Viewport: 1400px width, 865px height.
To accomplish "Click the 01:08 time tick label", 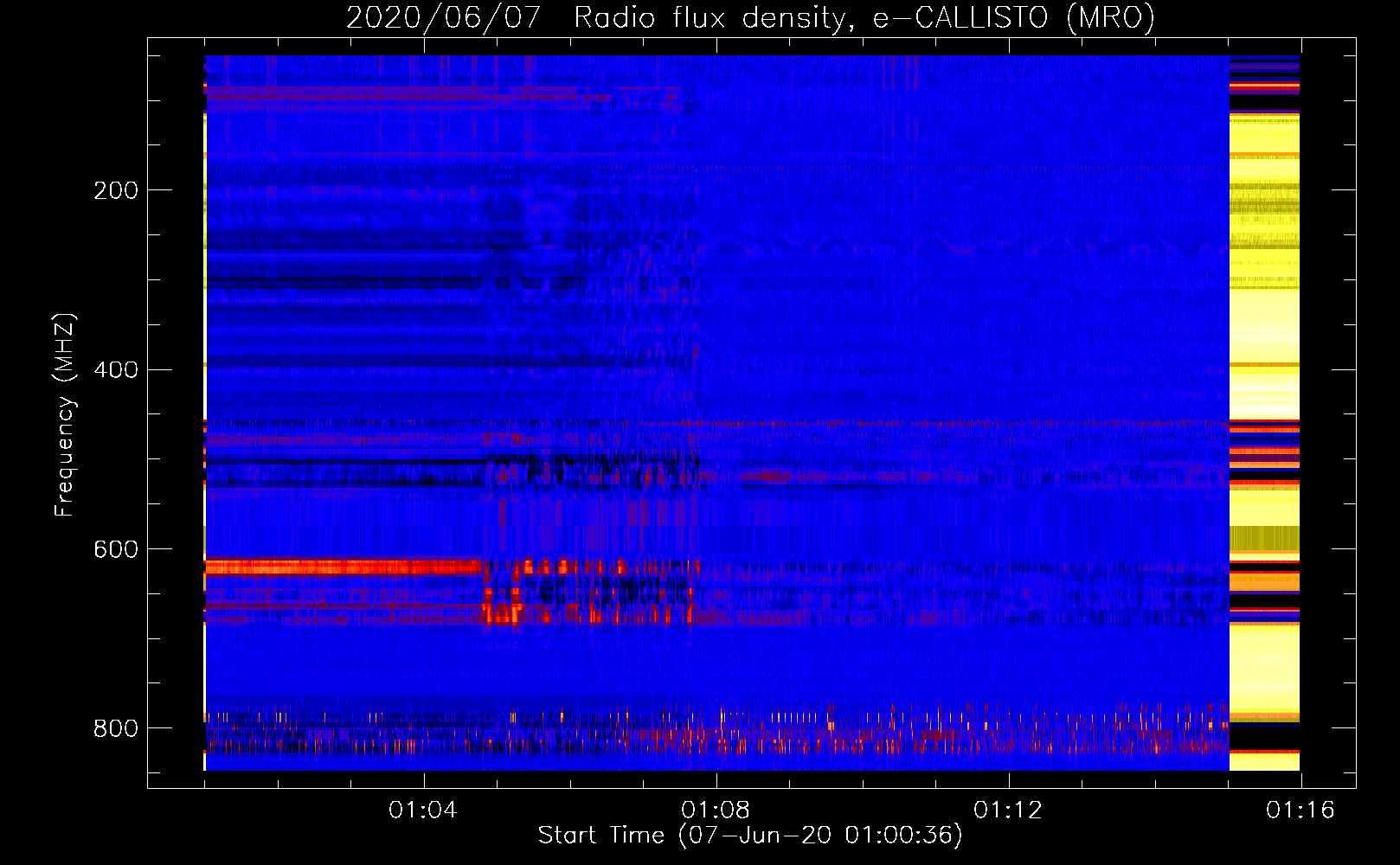I will coord(716,811).
